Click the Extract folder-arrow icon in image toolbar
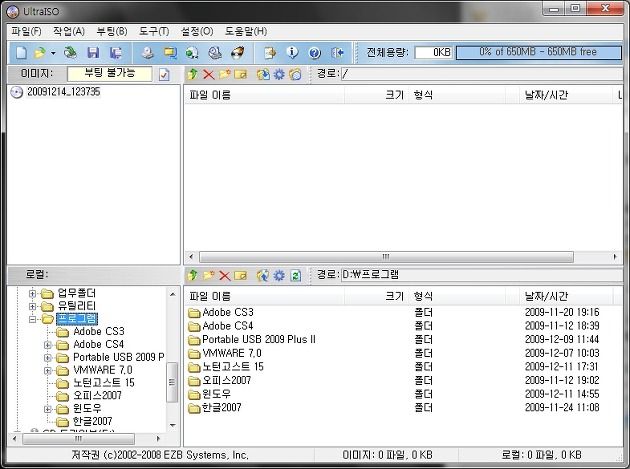Viewport: 630px width, 469px height. coord(263,74)
